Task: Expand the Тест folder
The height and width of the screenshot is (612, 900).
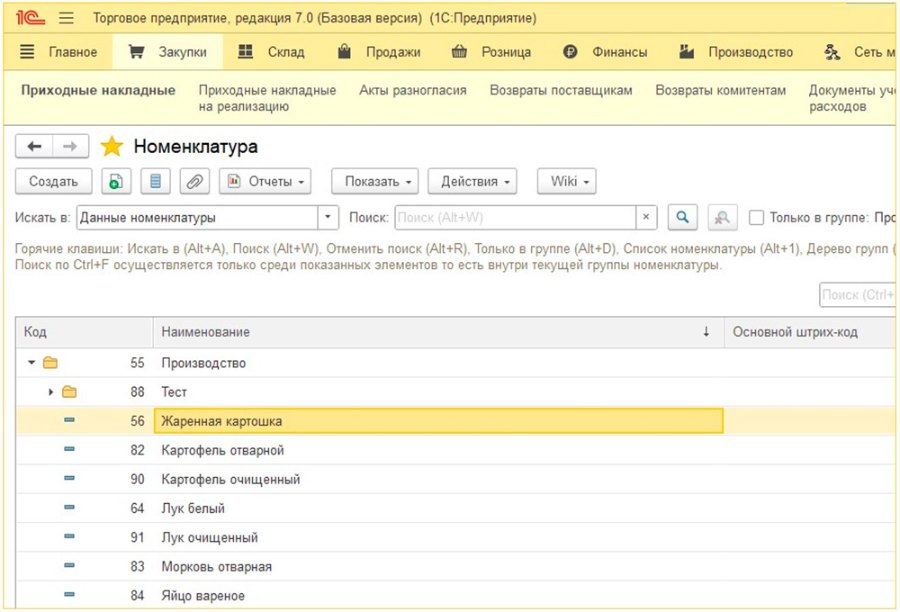Action: [x=51, y=392]
